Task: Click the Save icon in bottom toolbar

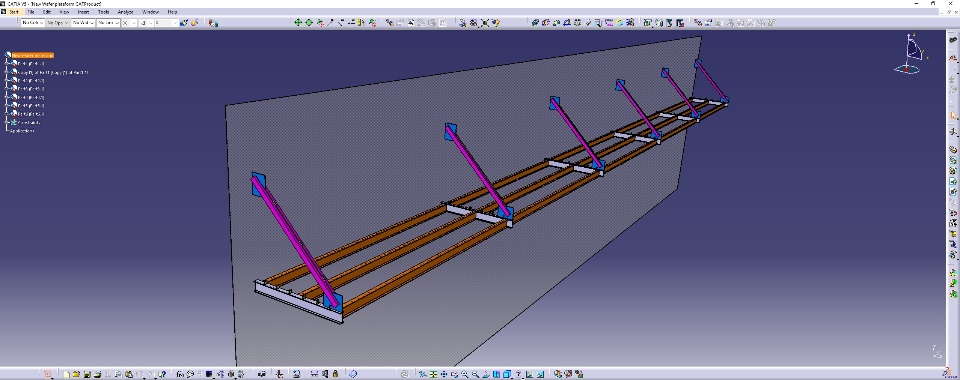Action: (87, 374)
